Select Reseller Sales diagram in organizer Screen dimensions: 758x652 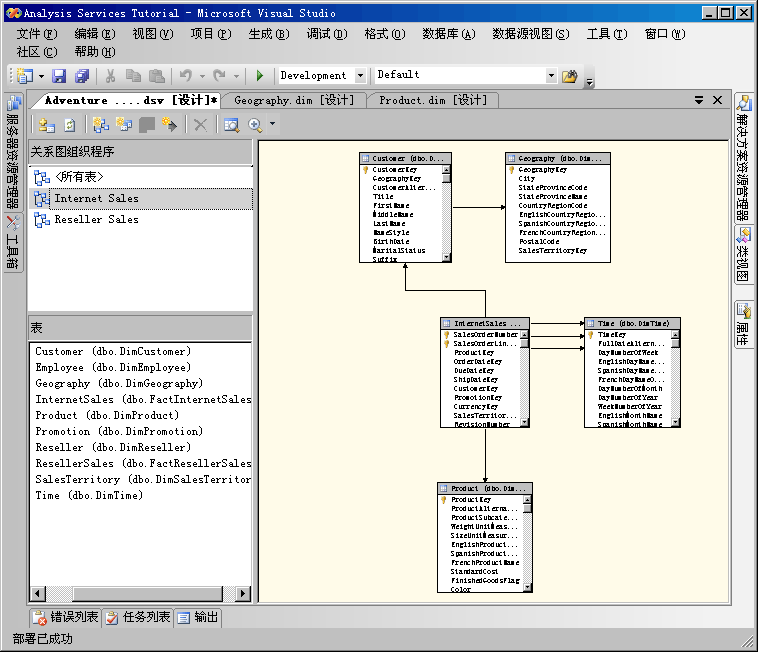click(x=96, y=219)
